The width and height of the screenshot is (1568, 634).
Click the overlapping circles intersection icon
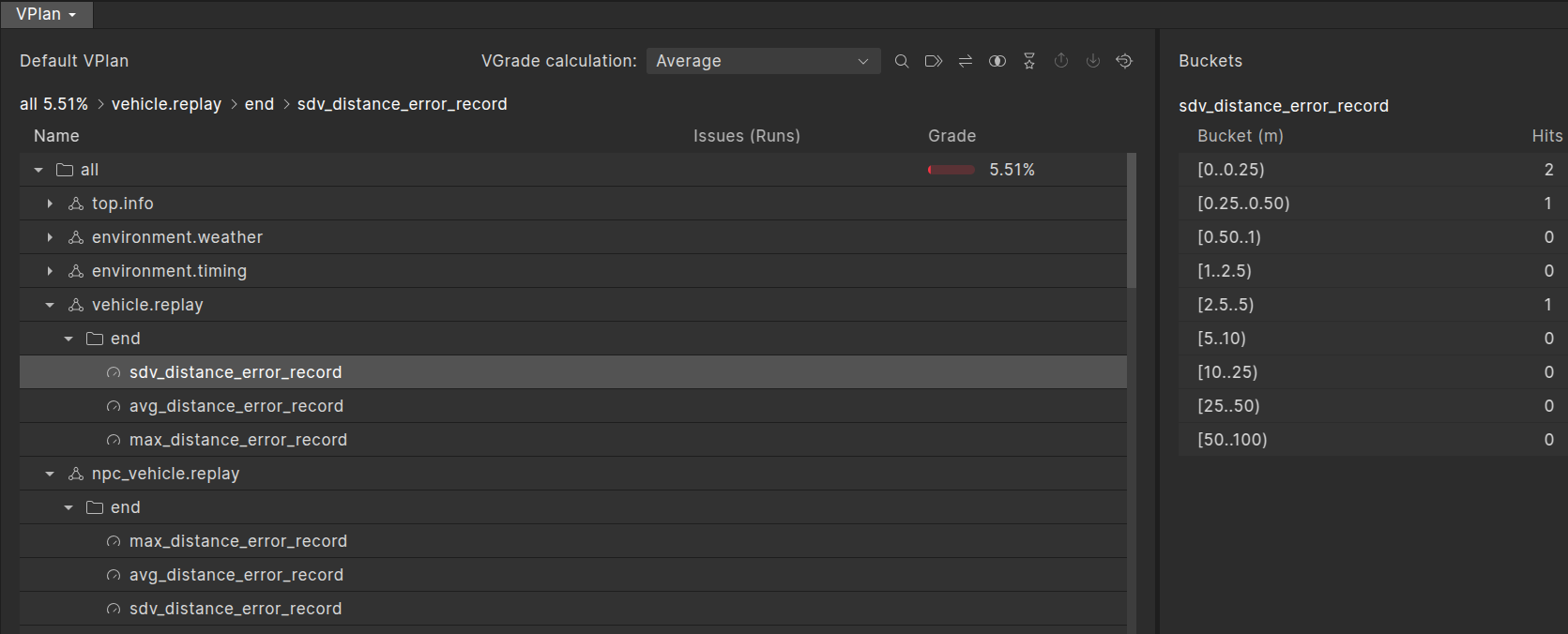coord(997,61)
